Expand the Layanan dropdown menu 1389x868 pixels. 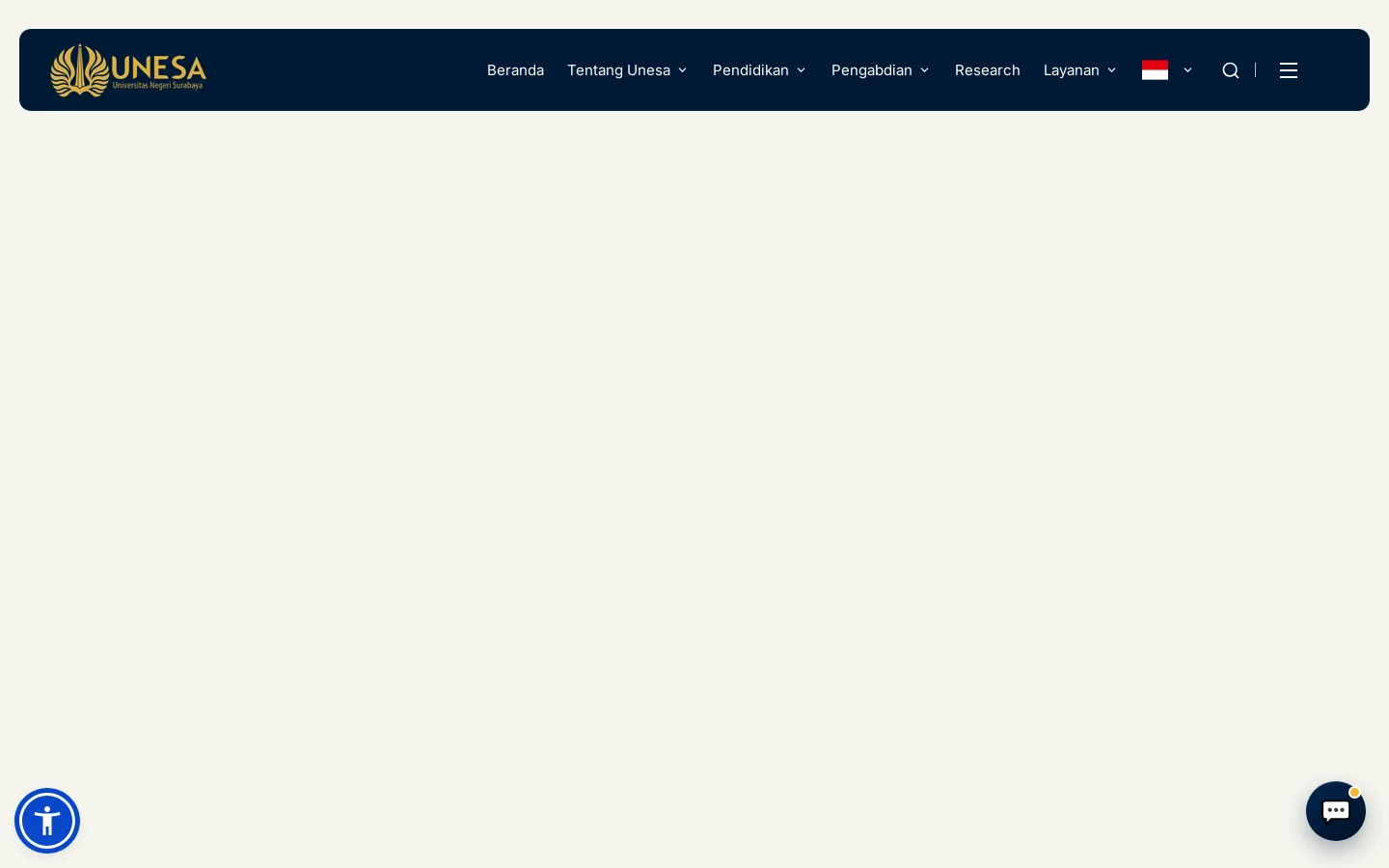[x=1080, y=70]
